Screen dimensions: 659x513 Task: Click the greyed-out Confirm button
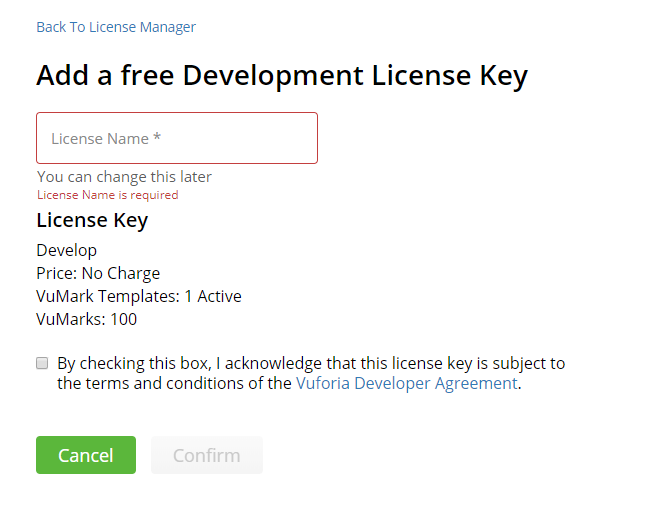[207, 455]
